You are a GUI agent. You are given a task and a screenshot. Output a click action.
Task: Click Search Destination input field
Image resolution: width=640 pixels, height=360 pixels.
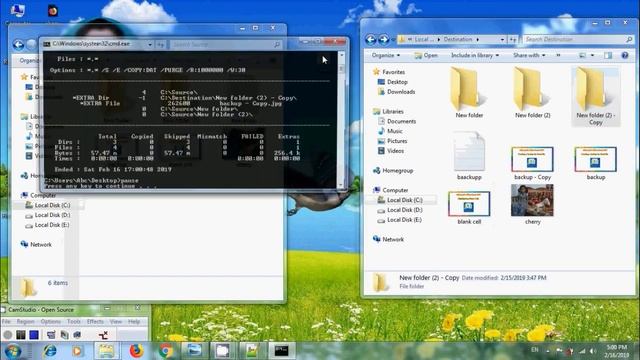pyautogui.click(x=574, y=39)
